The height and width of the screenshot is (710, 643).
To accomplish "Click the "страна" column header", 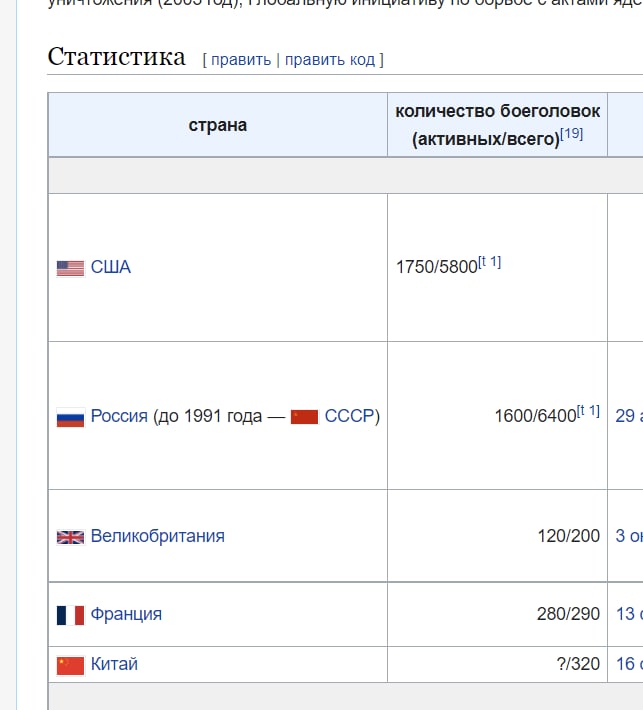I will click(217, 125).
